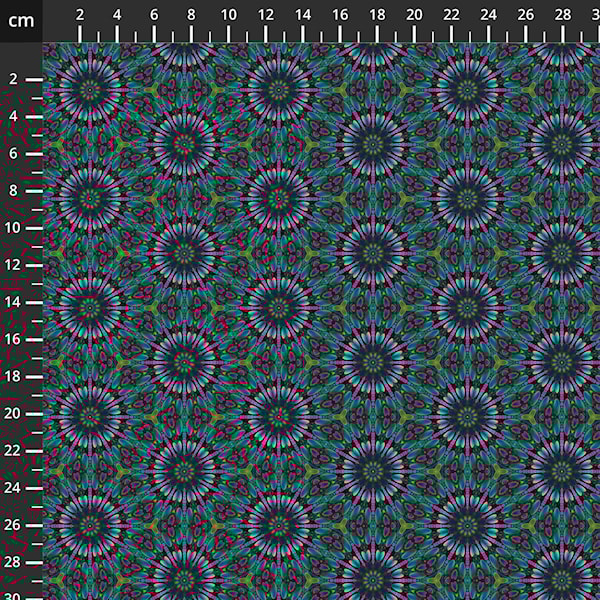
Task: Click 18 cm on the horizontal ruler
Action: tap(376, 15)
